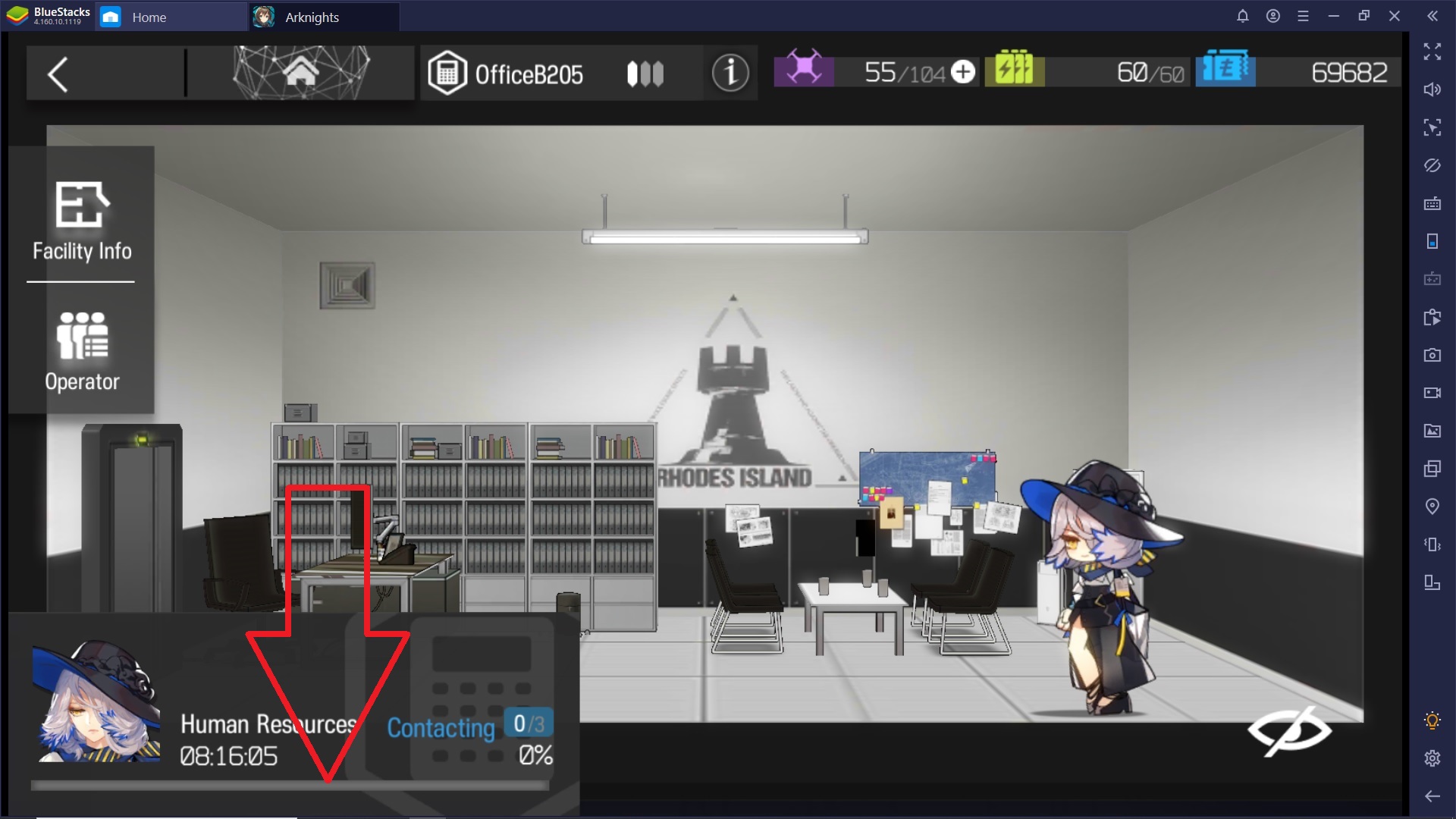Viewport: 1456px width, 819px height.
Task: Click back navigation arrow top left
Action: 58,72
